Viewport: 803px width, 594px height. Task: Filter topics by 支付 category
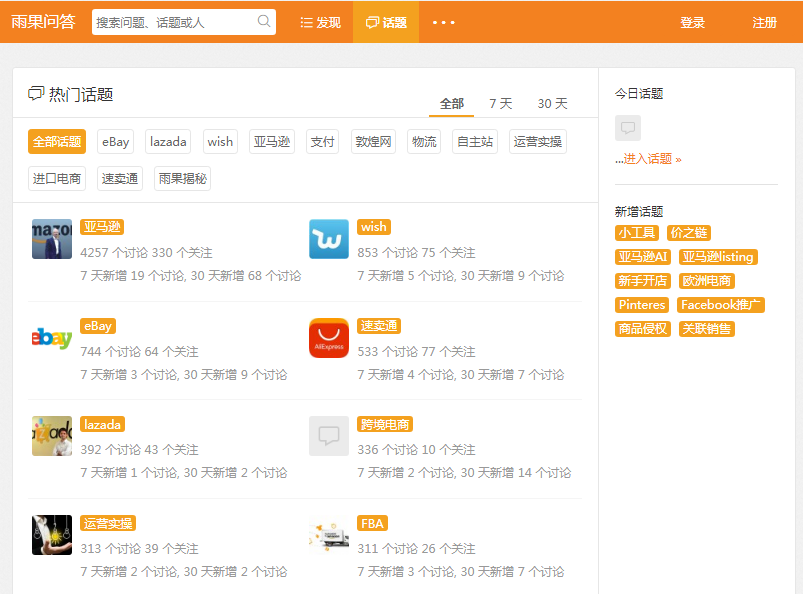[x=323, y=142]
